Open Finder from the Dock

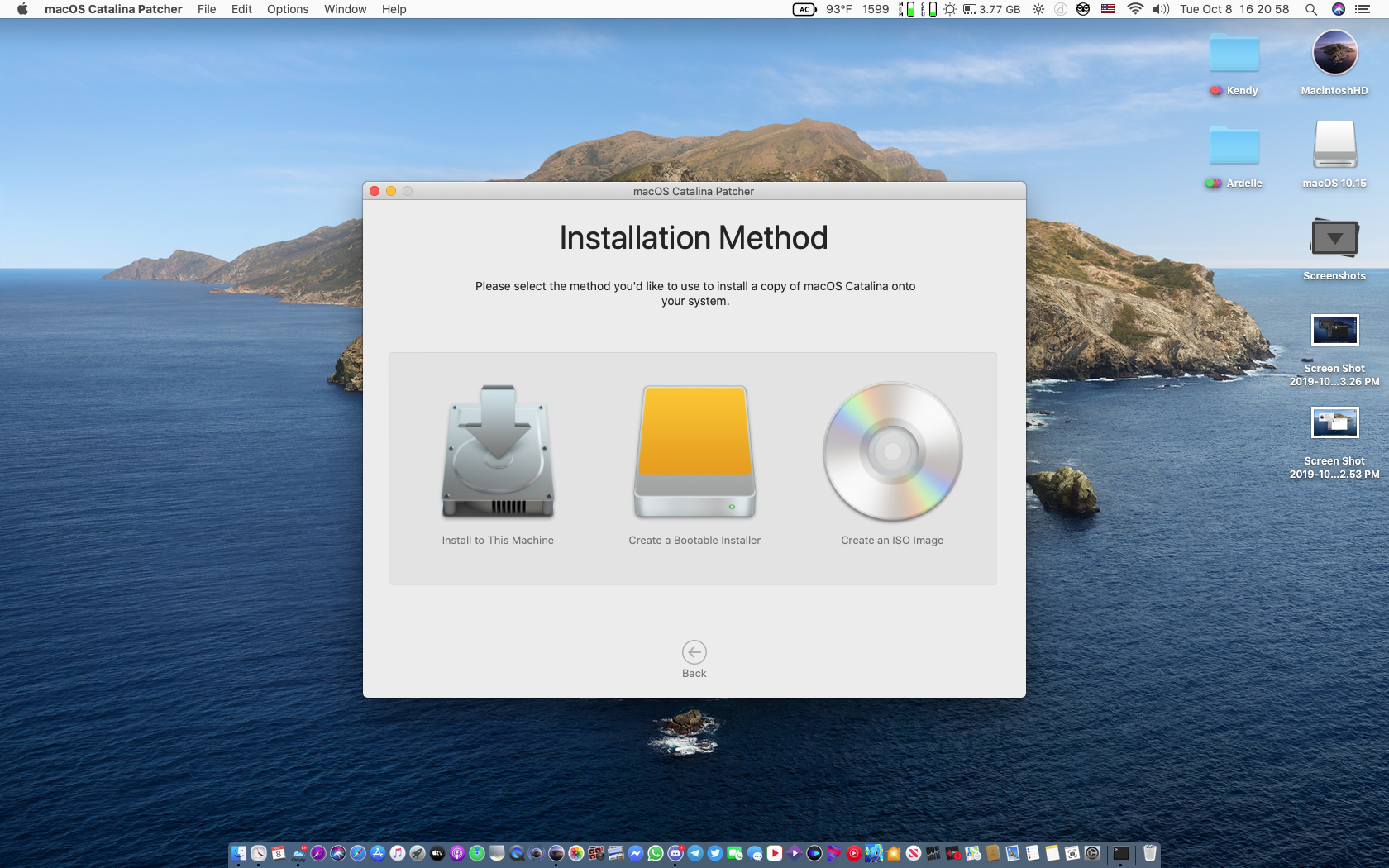pyautogui.click(x=239, y=853)
